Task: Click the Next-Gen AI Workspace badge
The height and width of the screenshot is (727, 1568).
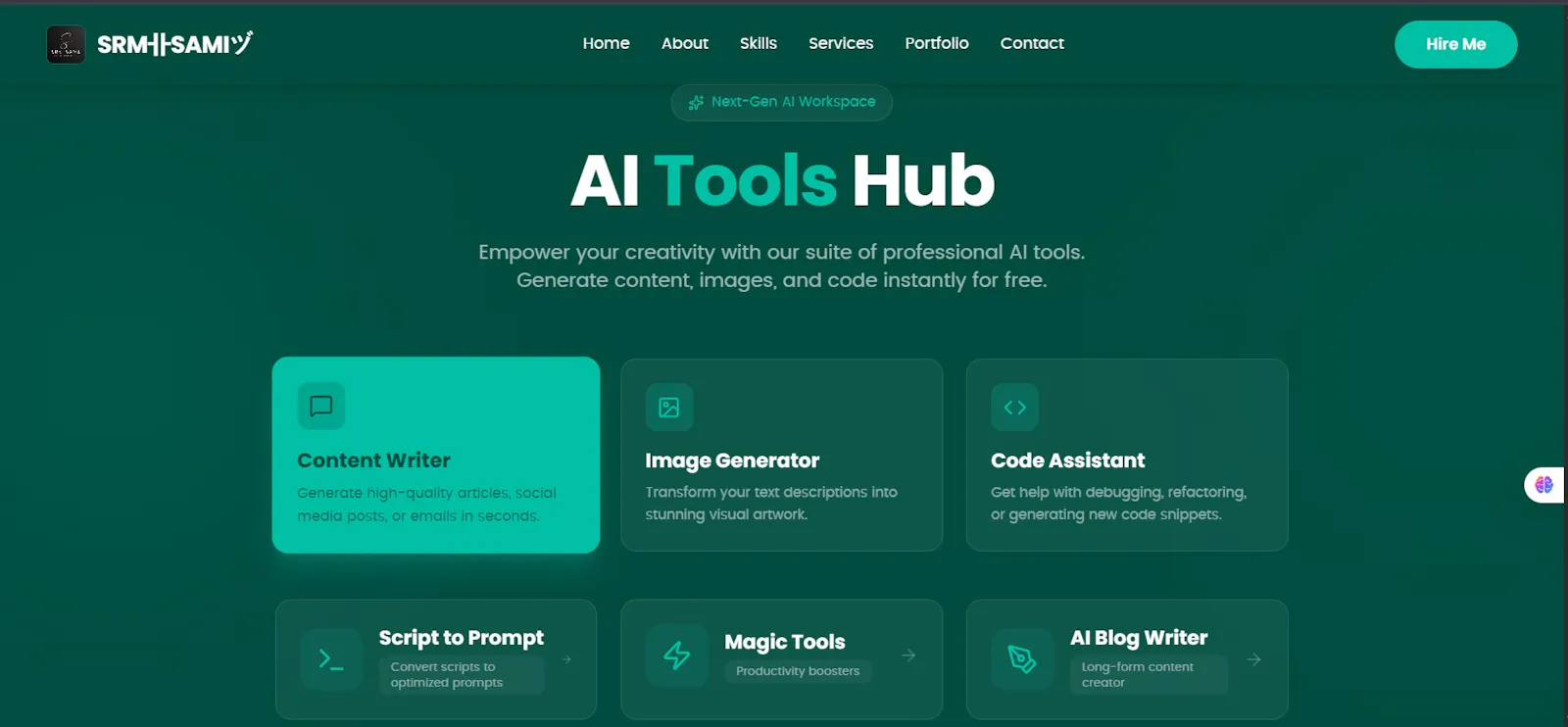Action: 781,102
